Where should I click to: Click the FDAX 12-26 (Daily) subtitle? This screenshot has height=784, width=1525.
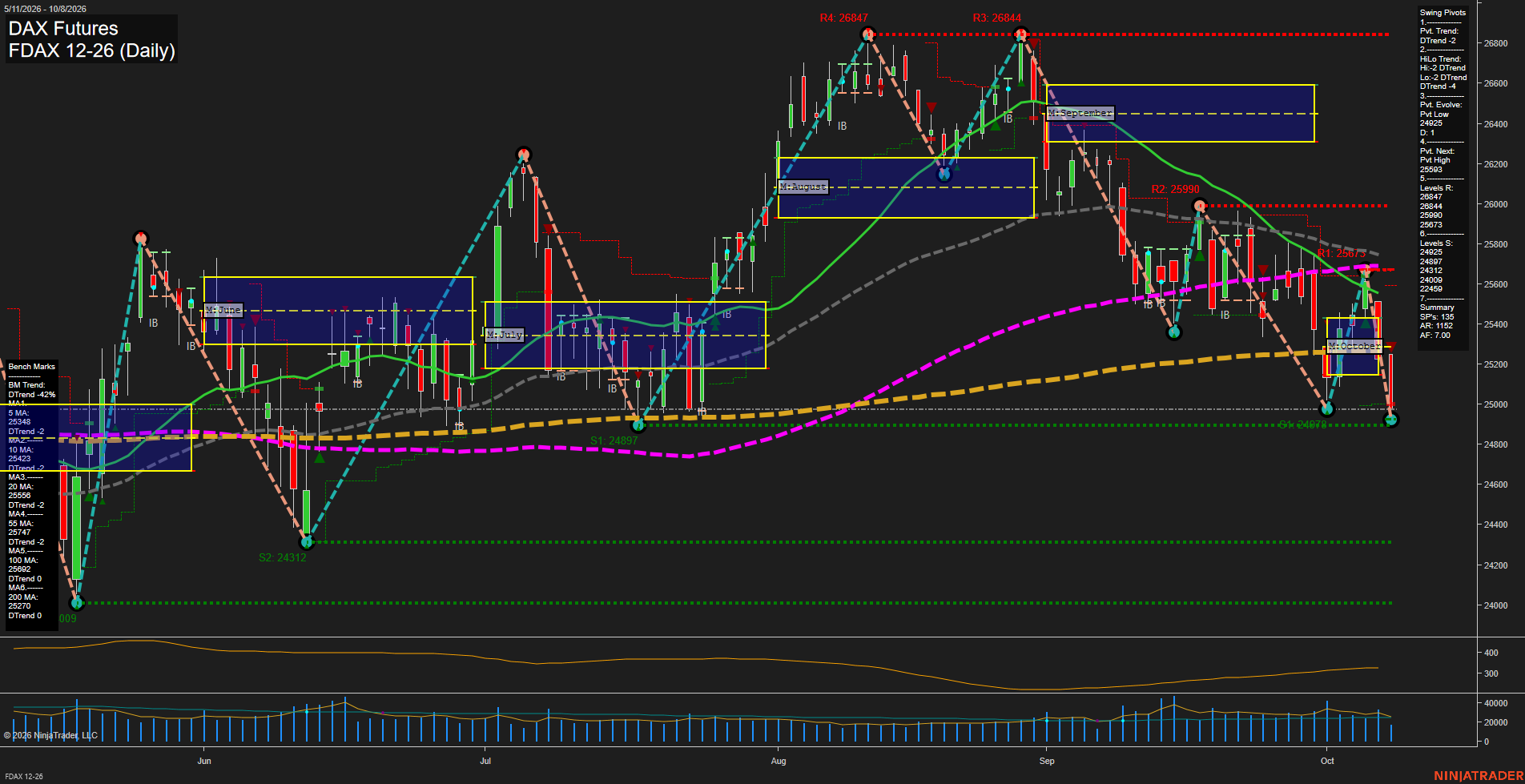91,50
